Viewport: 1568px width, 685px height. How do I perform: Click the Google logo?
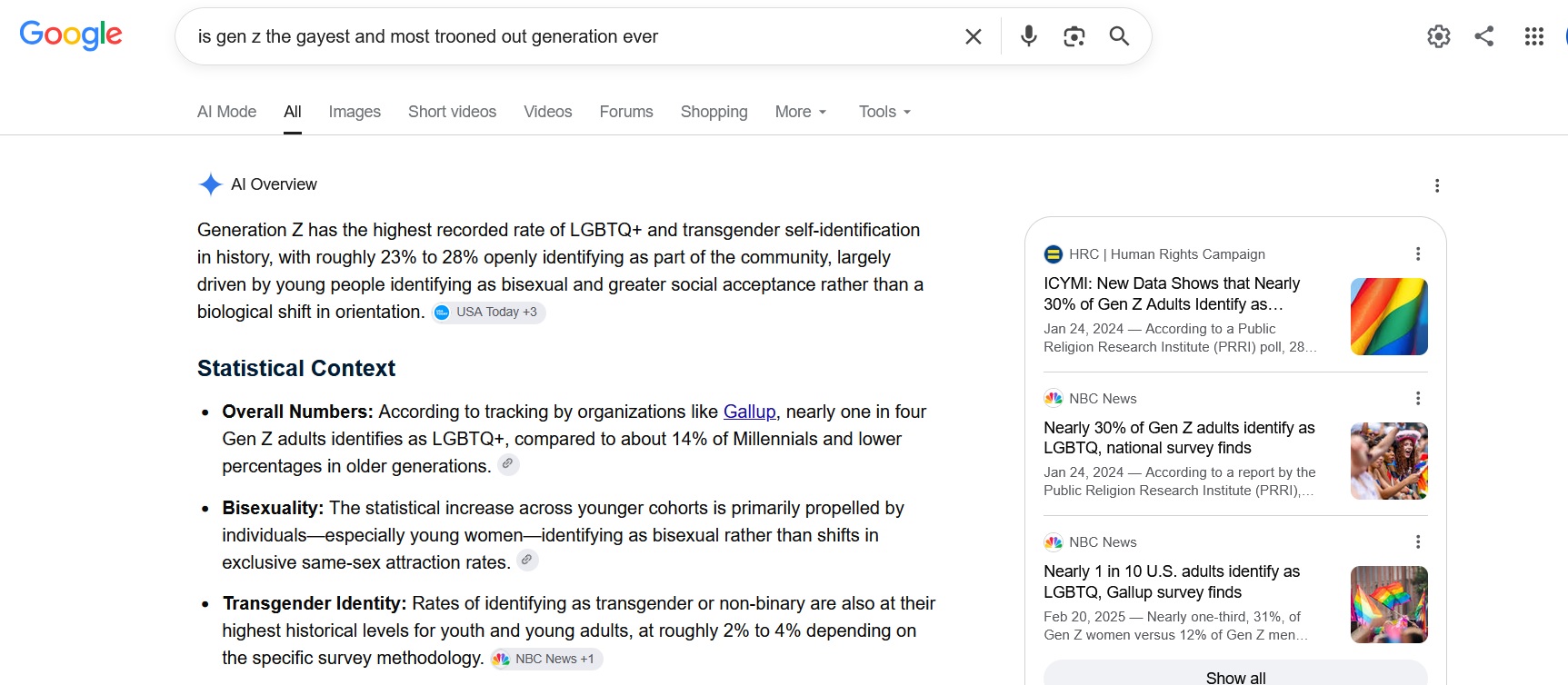pyautogui.click(x=71, y=35)
